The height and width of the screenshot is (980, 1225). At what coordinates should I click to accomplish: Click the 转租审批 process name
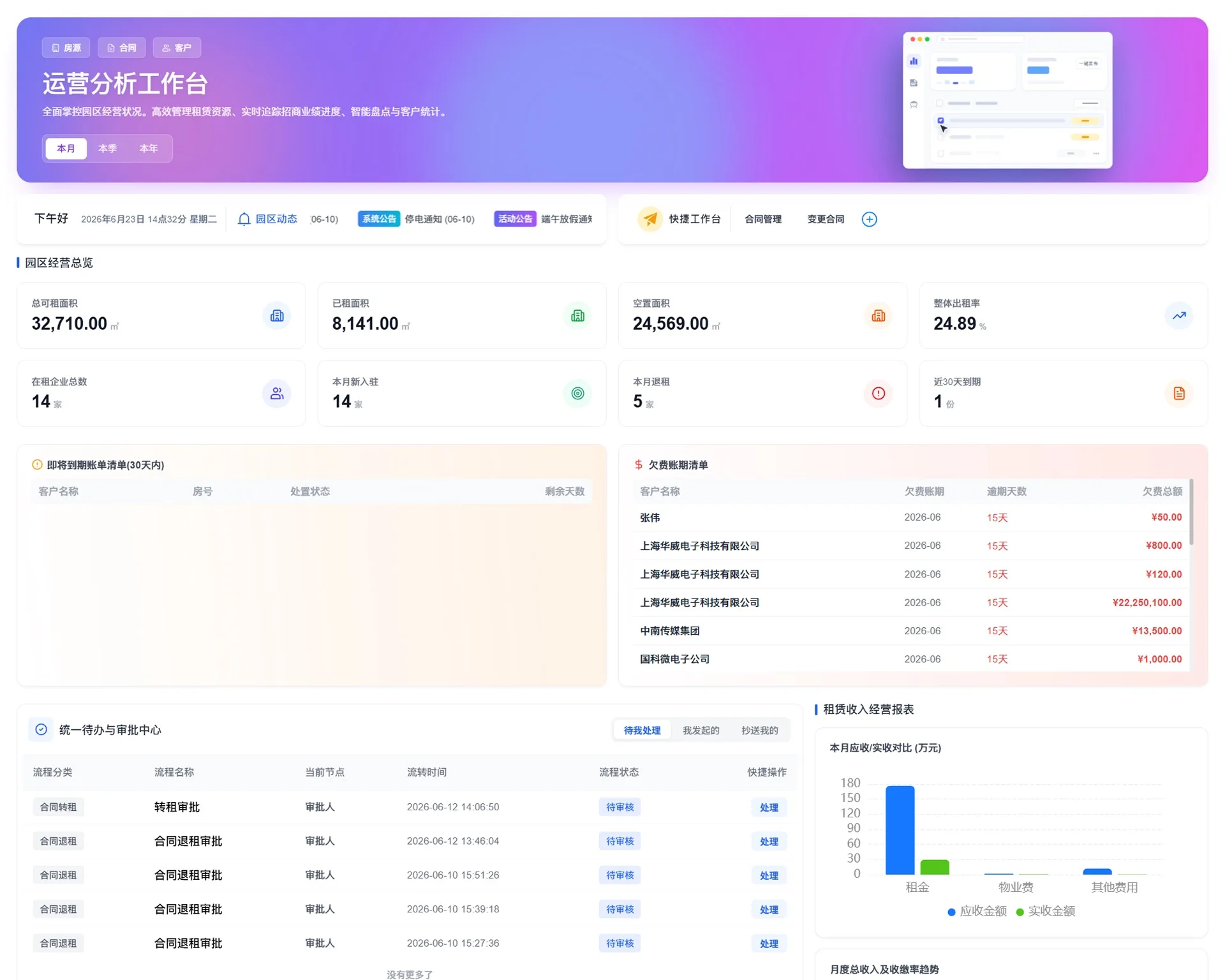(x=177, y=807)
